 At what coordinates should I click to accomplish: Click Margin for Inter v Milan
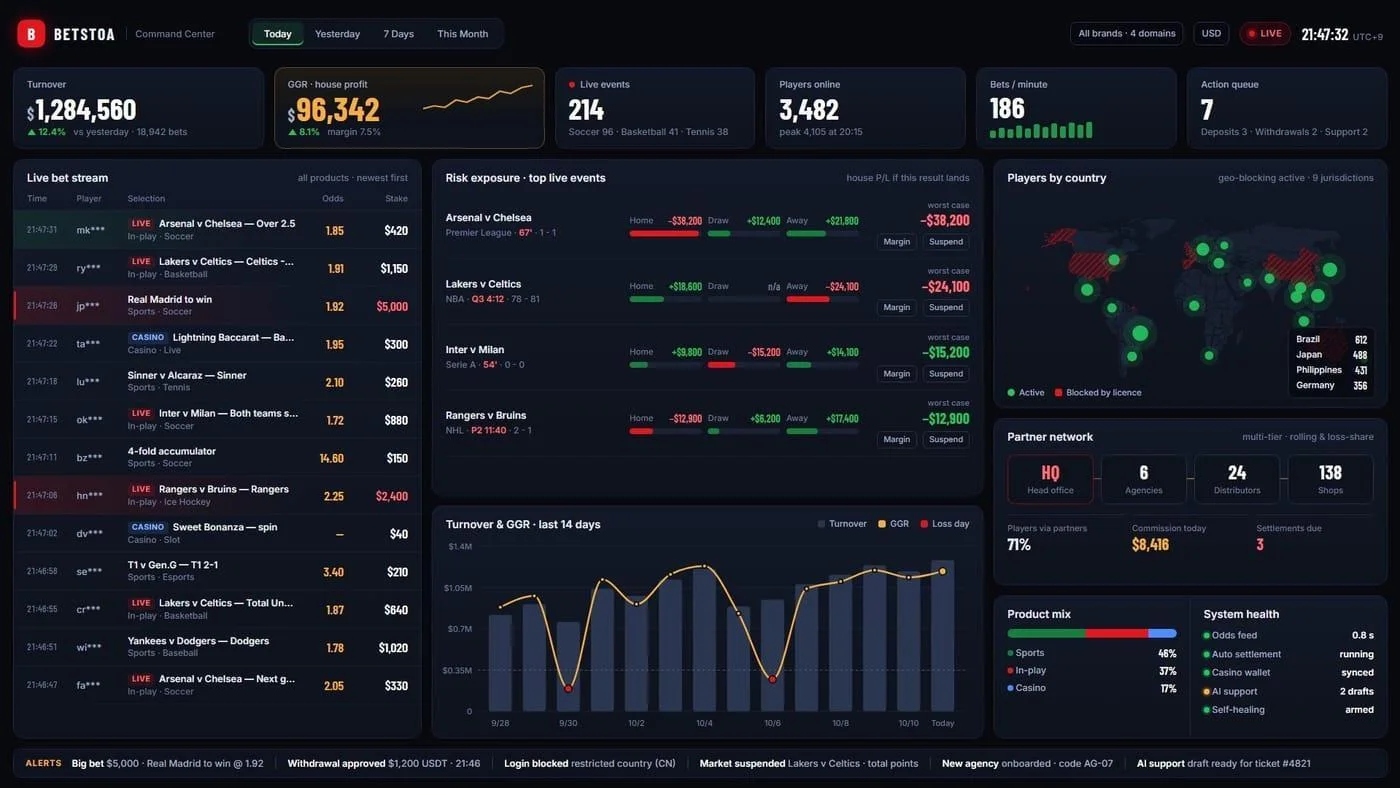[x=897, y=373]
